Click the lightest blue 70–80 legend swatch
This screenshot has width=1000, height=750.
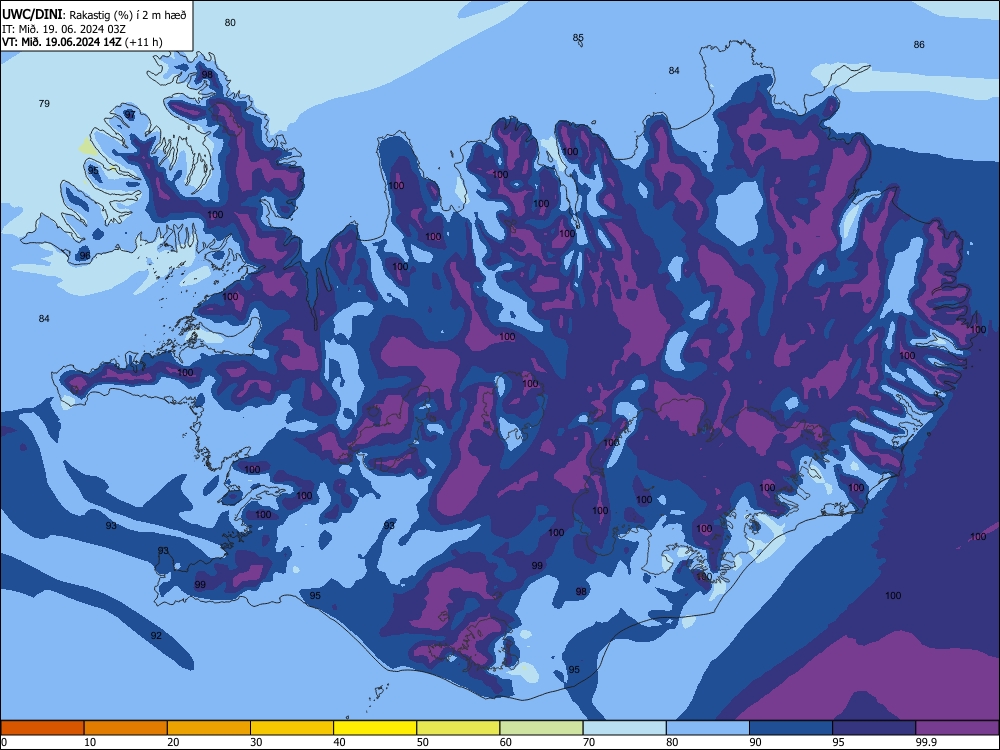coord(625,728)
